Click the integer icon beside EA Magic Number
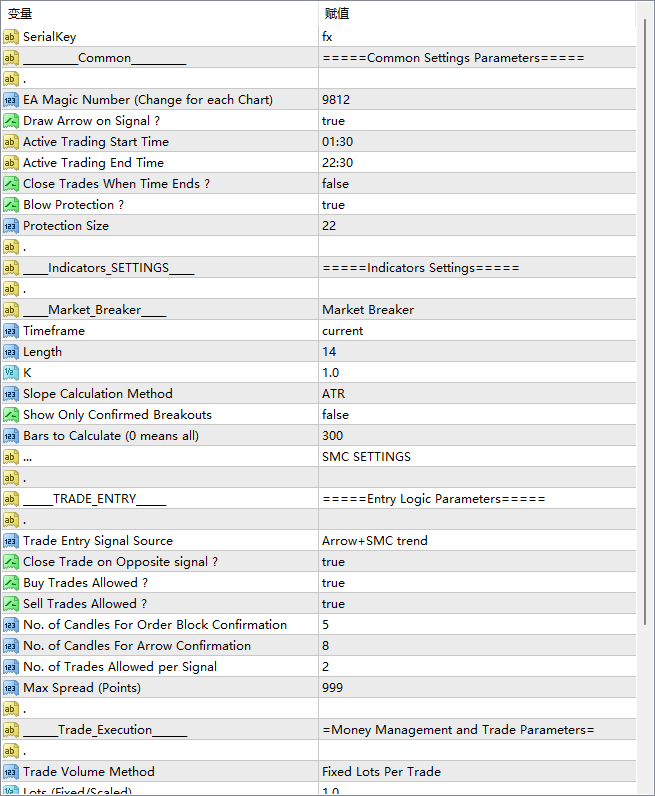The width and height of the screenshot is (655, 796). 11,100
